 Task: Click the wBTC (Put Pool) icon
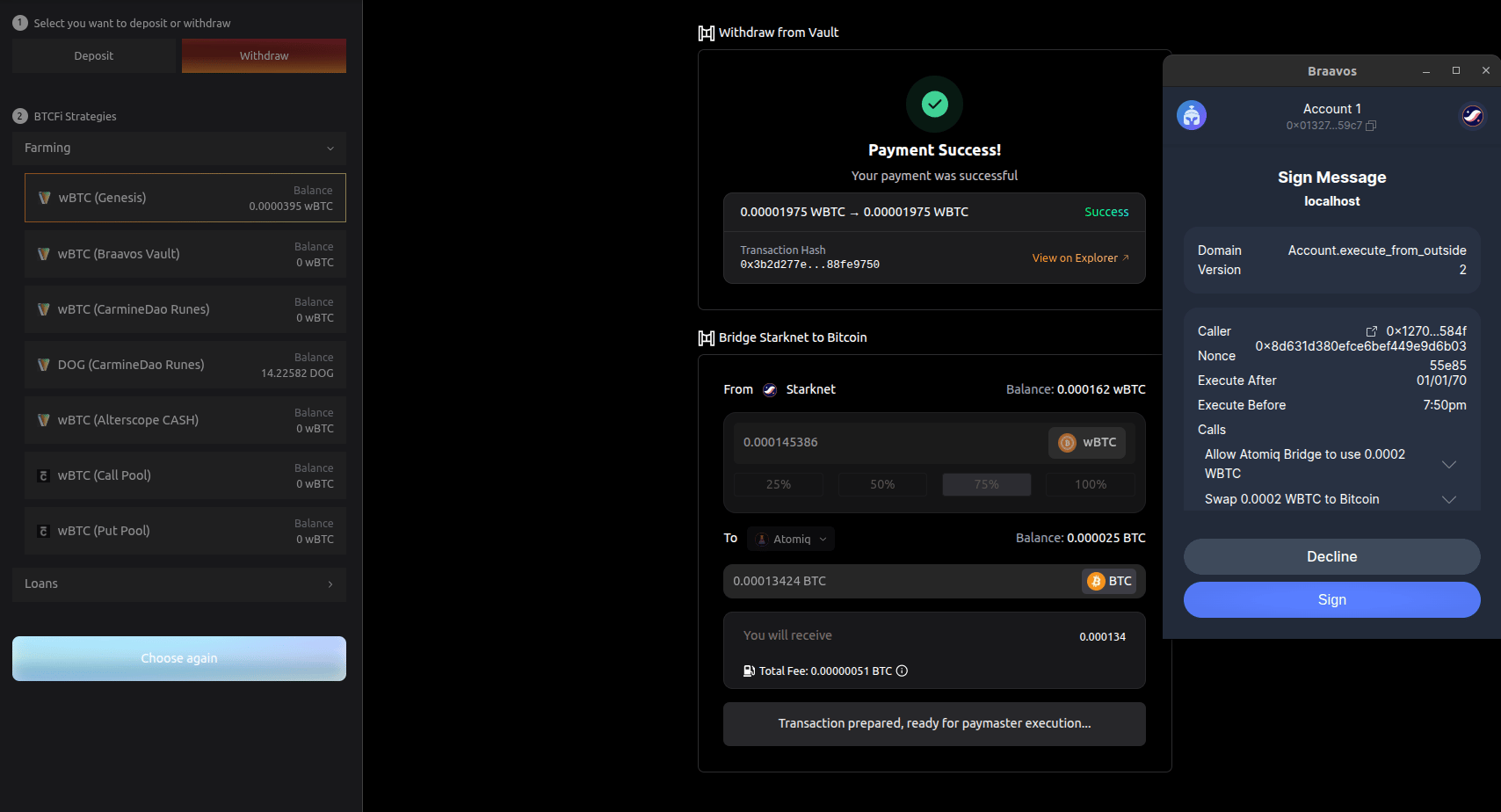43,531
